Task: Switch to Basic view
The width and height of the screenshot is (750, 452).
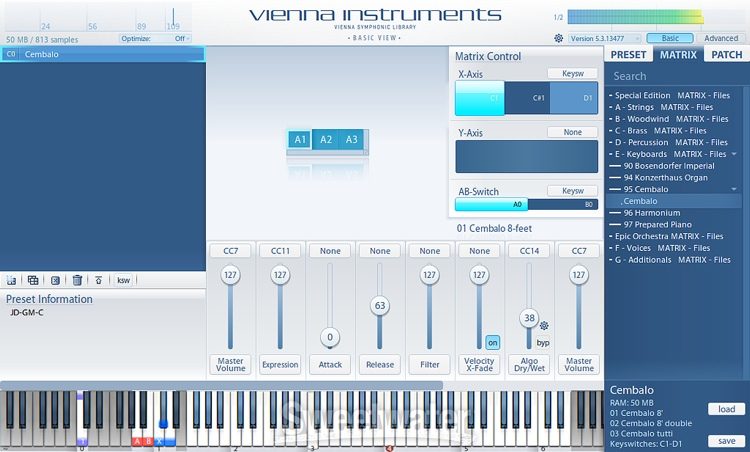Action: pyautogui.click(x=670, y=38)
